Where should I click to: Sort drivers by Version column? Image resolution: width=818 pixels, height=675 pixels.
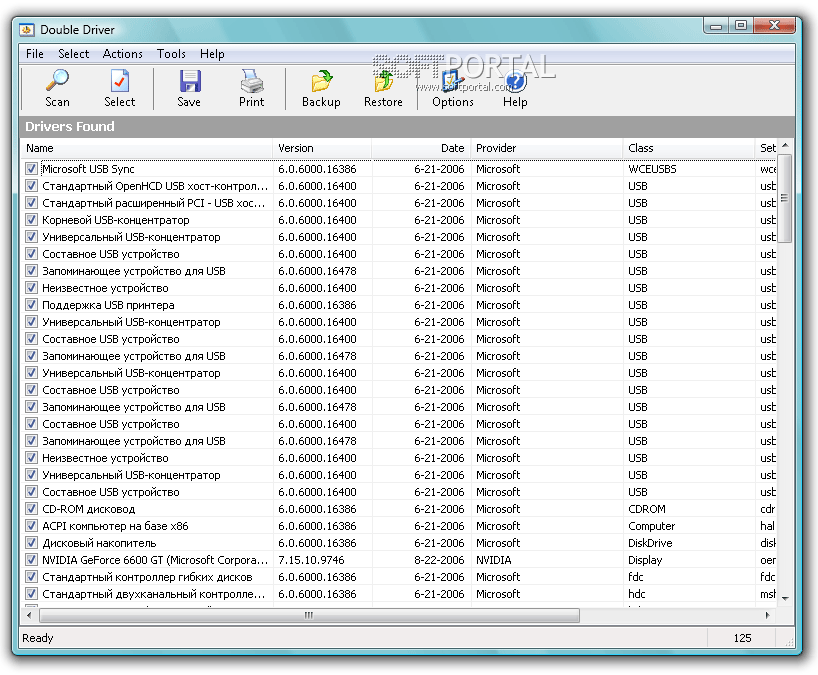(322, 148)
